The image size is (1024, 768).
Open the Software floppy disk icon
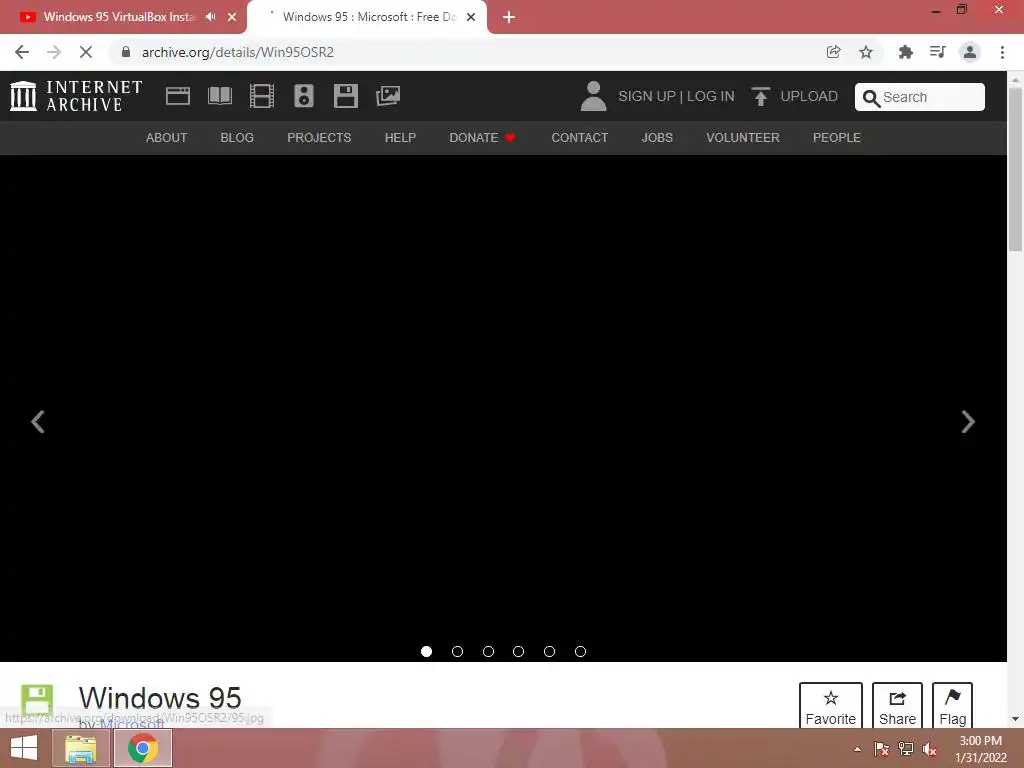(x=345, y=96)
